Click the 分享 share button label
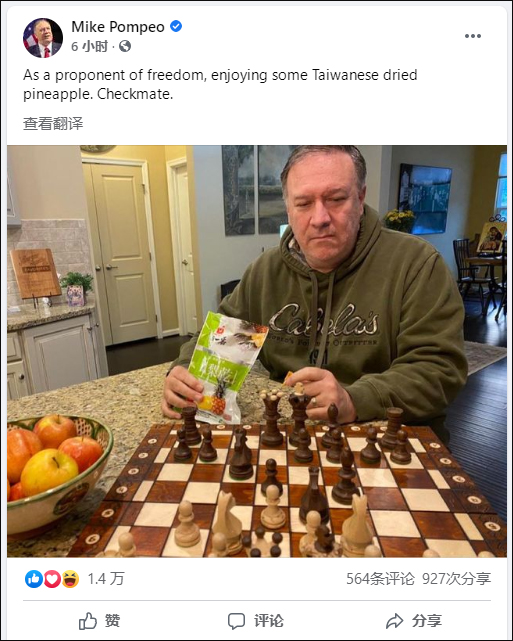This screenshot has height=641, width=513. pyautogui.click(x=427, y=621)
